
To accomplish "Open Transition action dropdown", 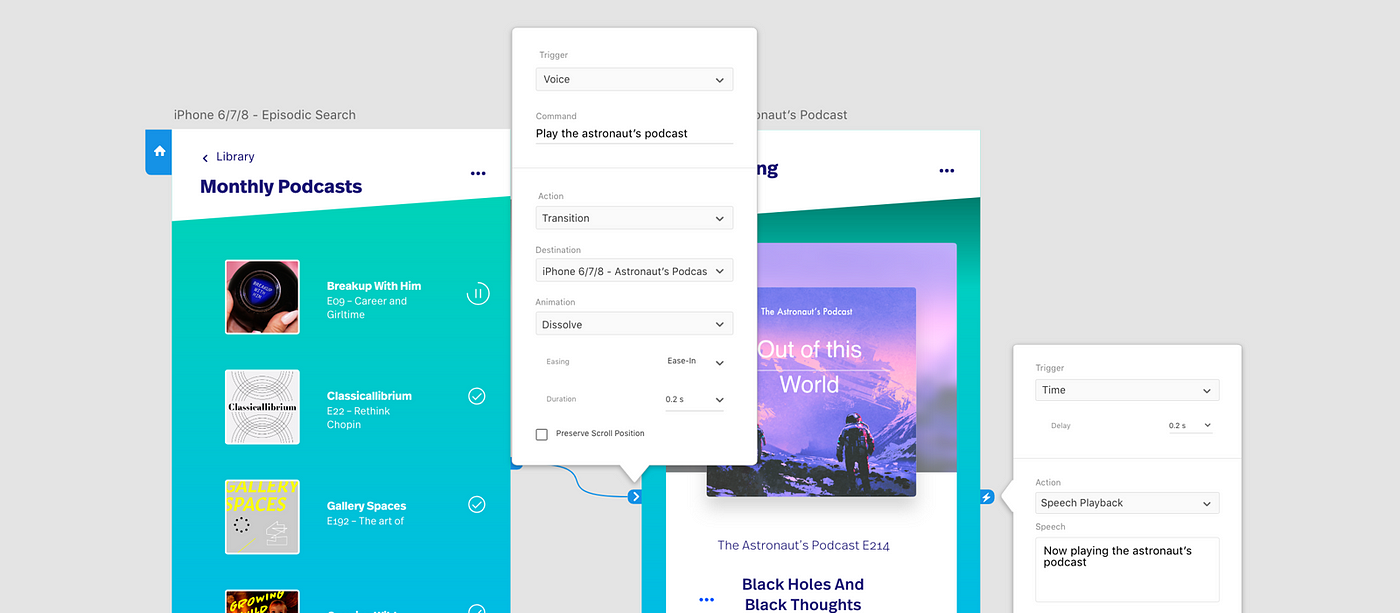I will tap(634, 218).
